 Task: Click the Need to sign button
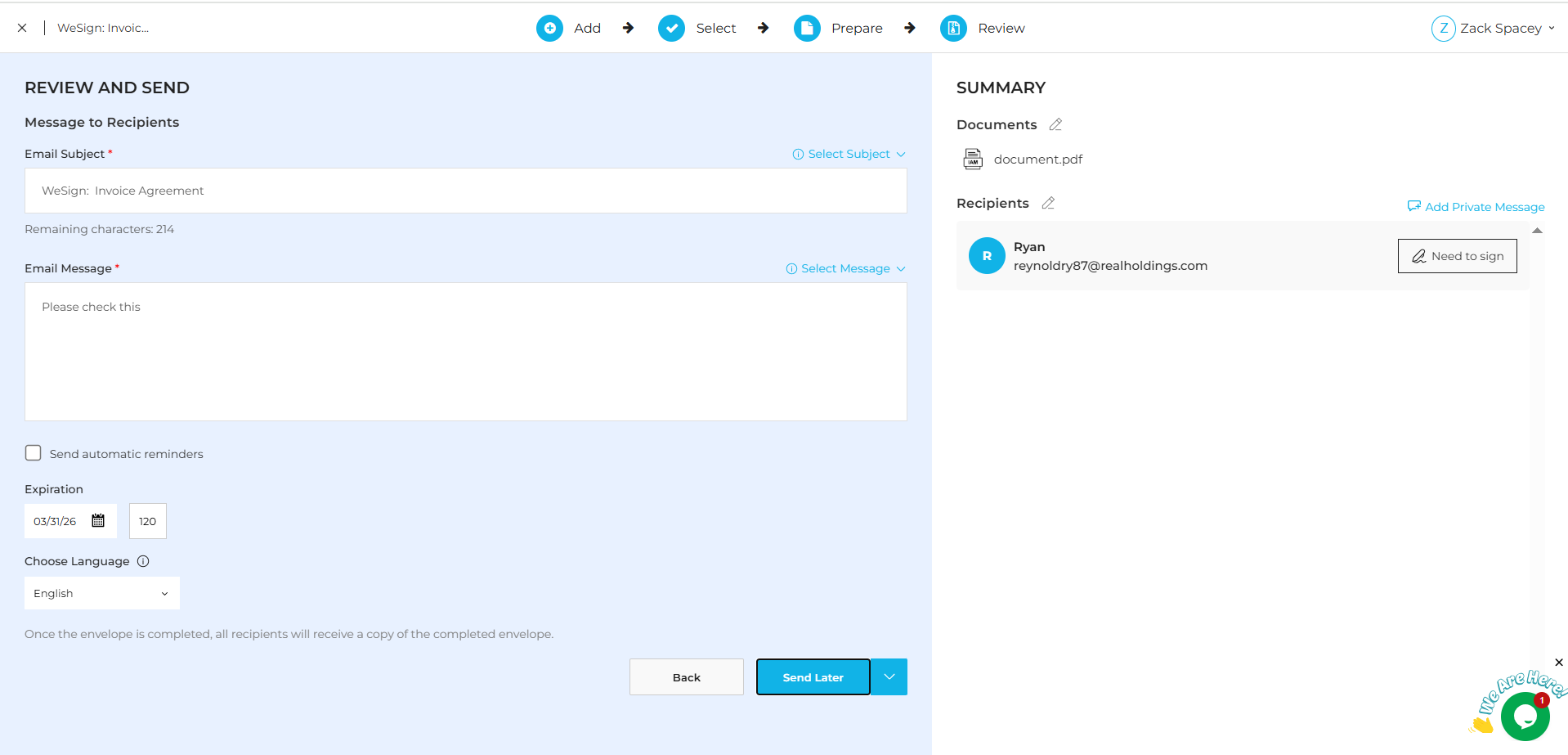tap(1457, 256)
